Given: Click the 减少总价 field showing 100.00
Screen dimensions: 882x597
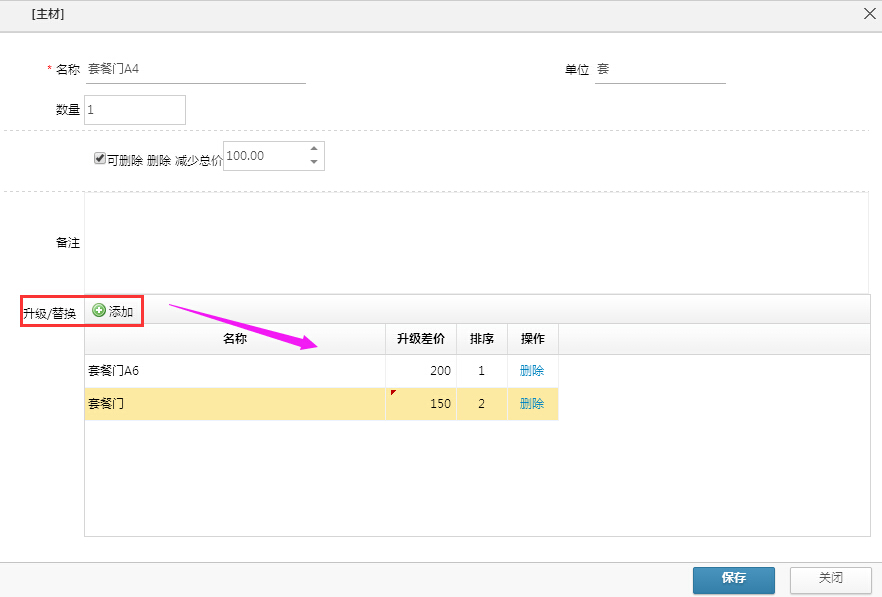Looking at the screenshot, I should click(x=263, y=156).
